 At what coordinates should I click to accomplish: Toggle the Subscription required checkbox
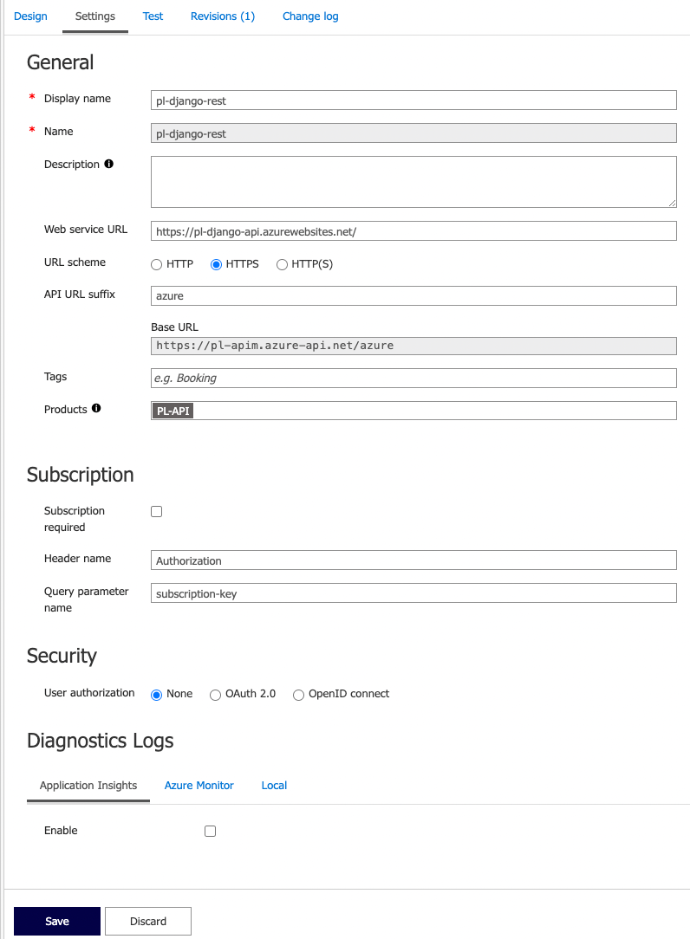pyautogui.click(x=156, y=511)
